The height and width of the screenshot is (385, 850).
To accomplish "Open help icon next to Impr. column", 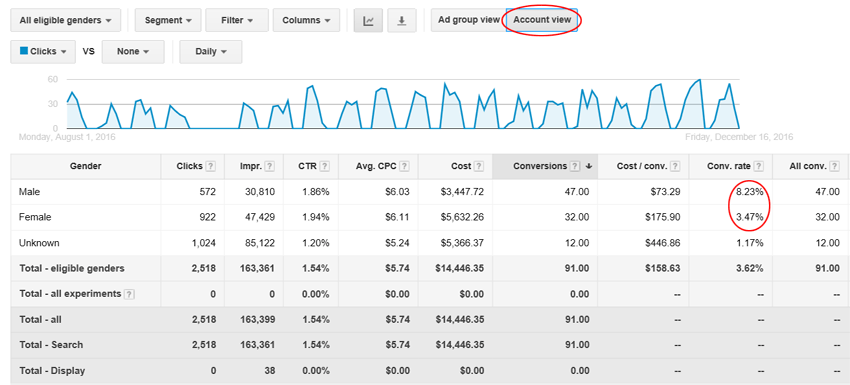I will pos(269,167).
